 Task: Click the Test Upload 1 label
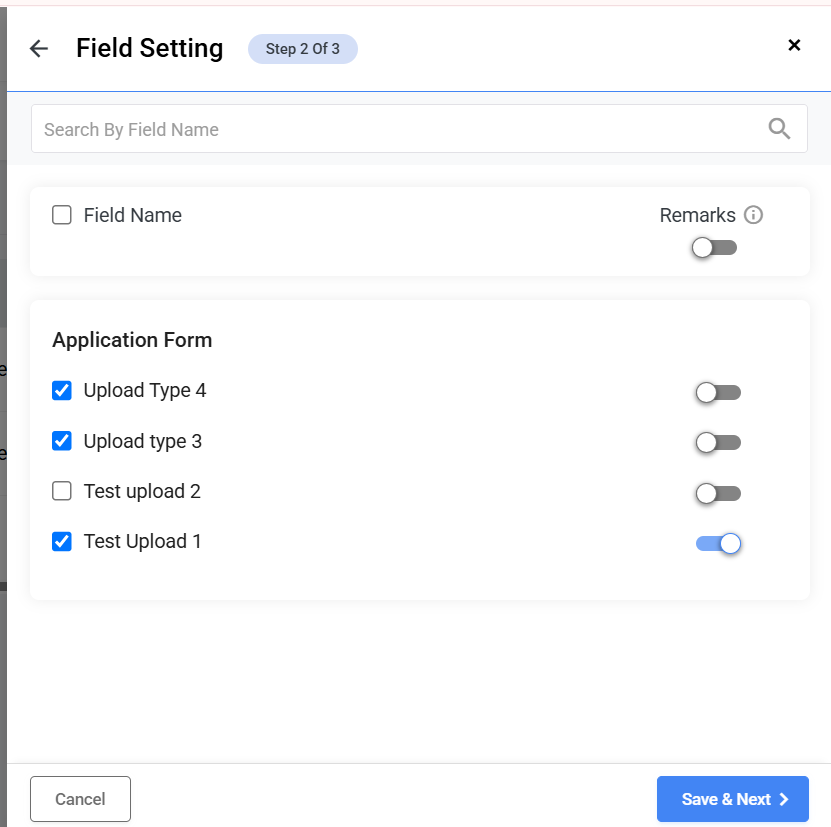click(143, 542)
